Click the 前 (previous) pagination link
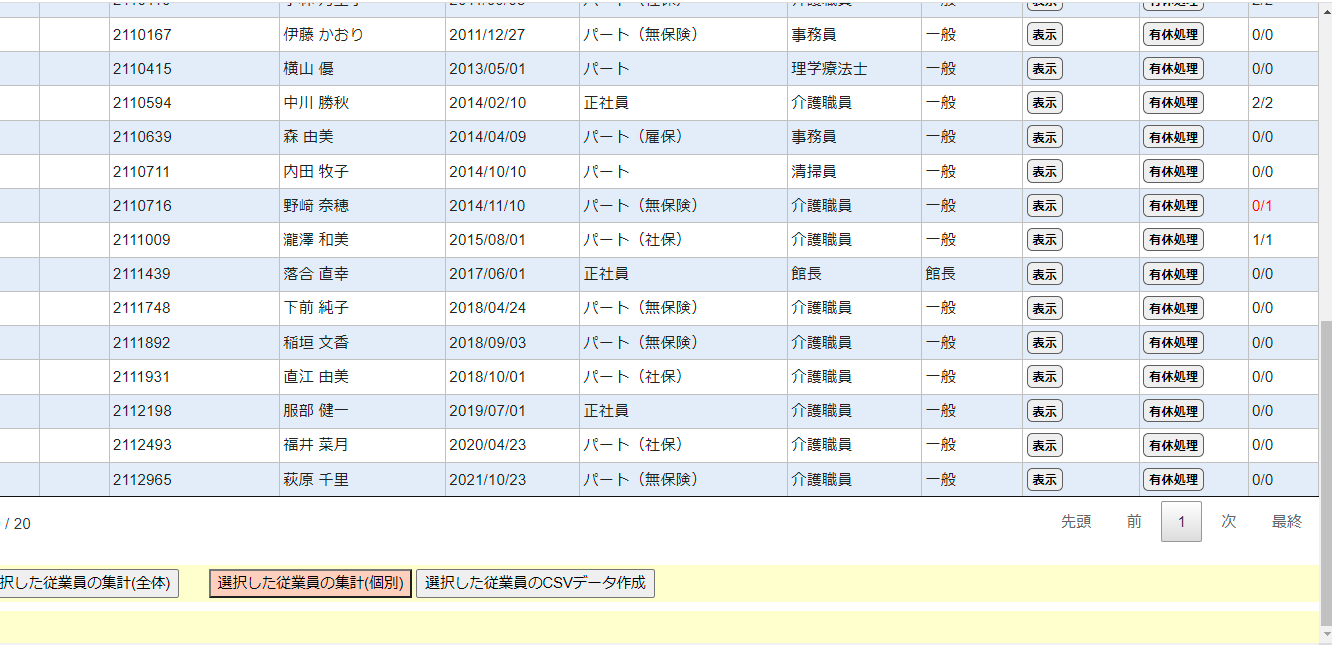1332x645 pixels. tap(1134, 522)
